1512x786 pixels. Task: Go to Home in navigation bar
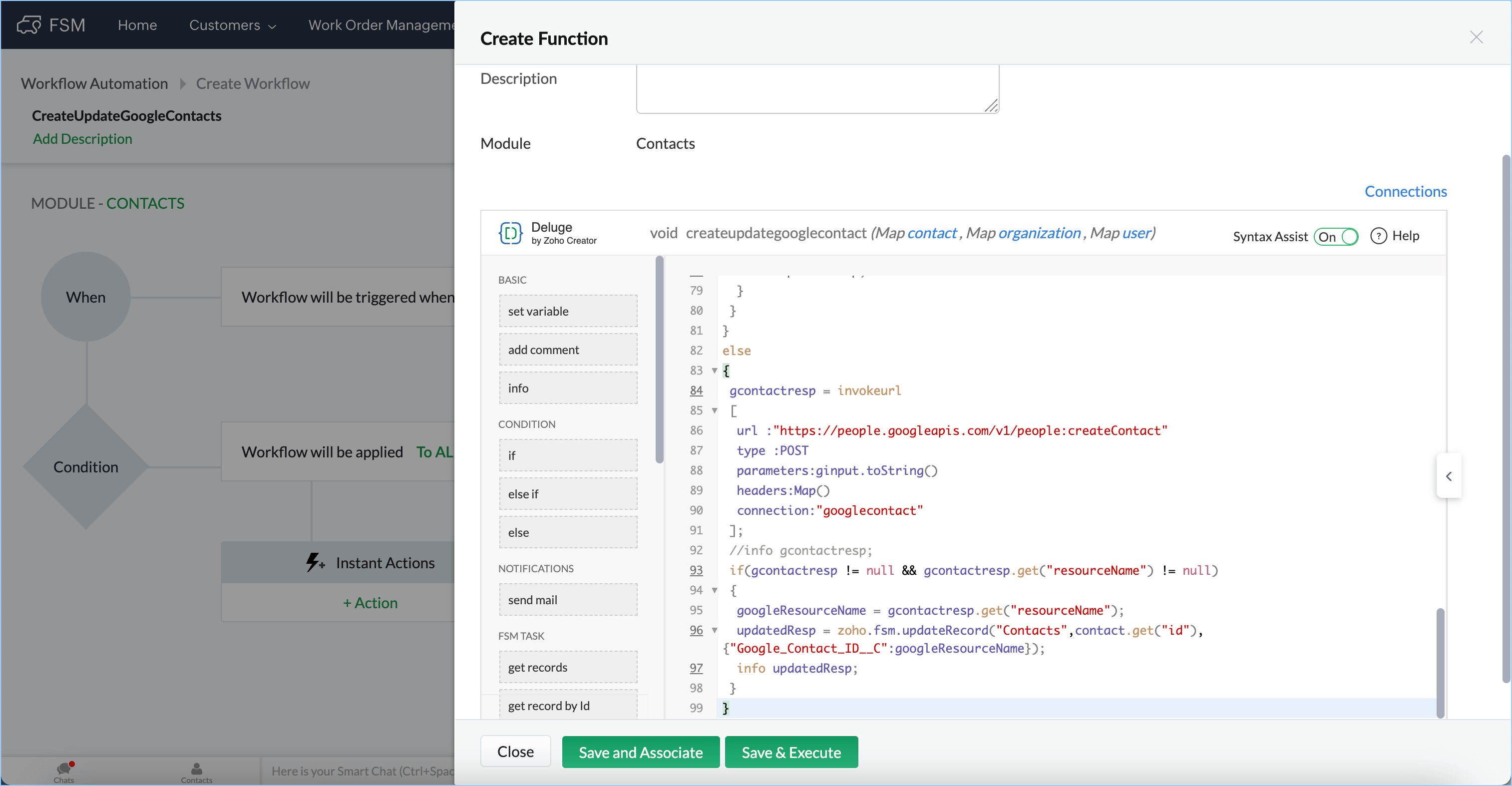tap(137, 25)
